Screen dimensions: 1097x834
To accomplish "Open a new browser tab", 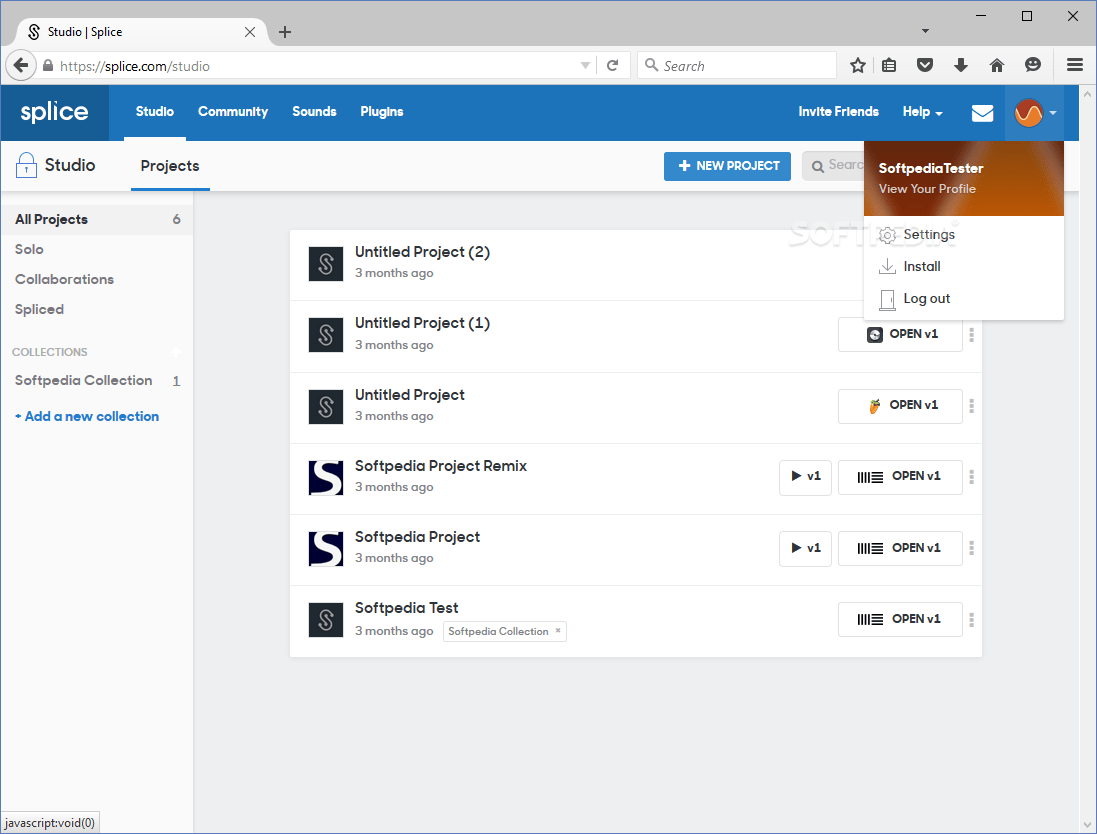I will 285,32.
